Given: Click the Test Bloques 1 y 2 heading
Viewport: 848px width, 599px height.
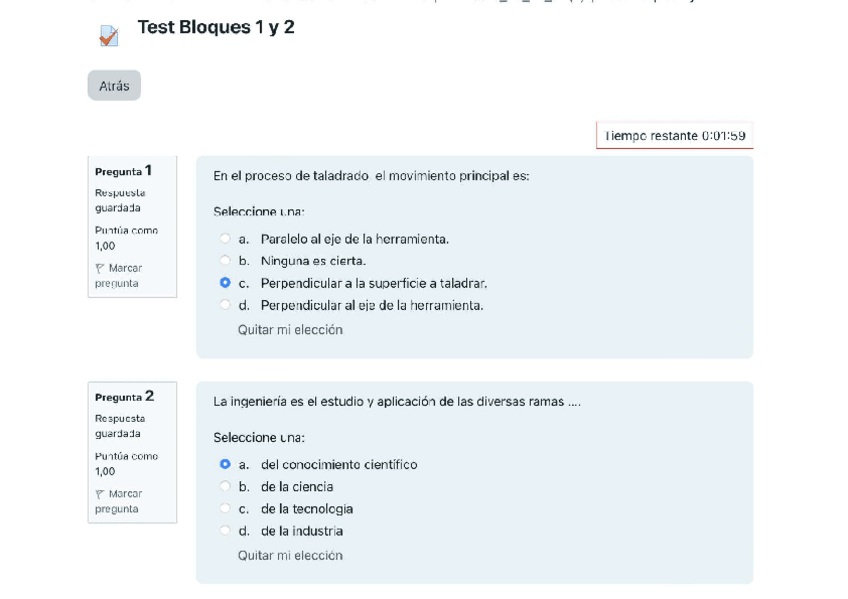Looking at the screenshot, I should coord(216,28).
